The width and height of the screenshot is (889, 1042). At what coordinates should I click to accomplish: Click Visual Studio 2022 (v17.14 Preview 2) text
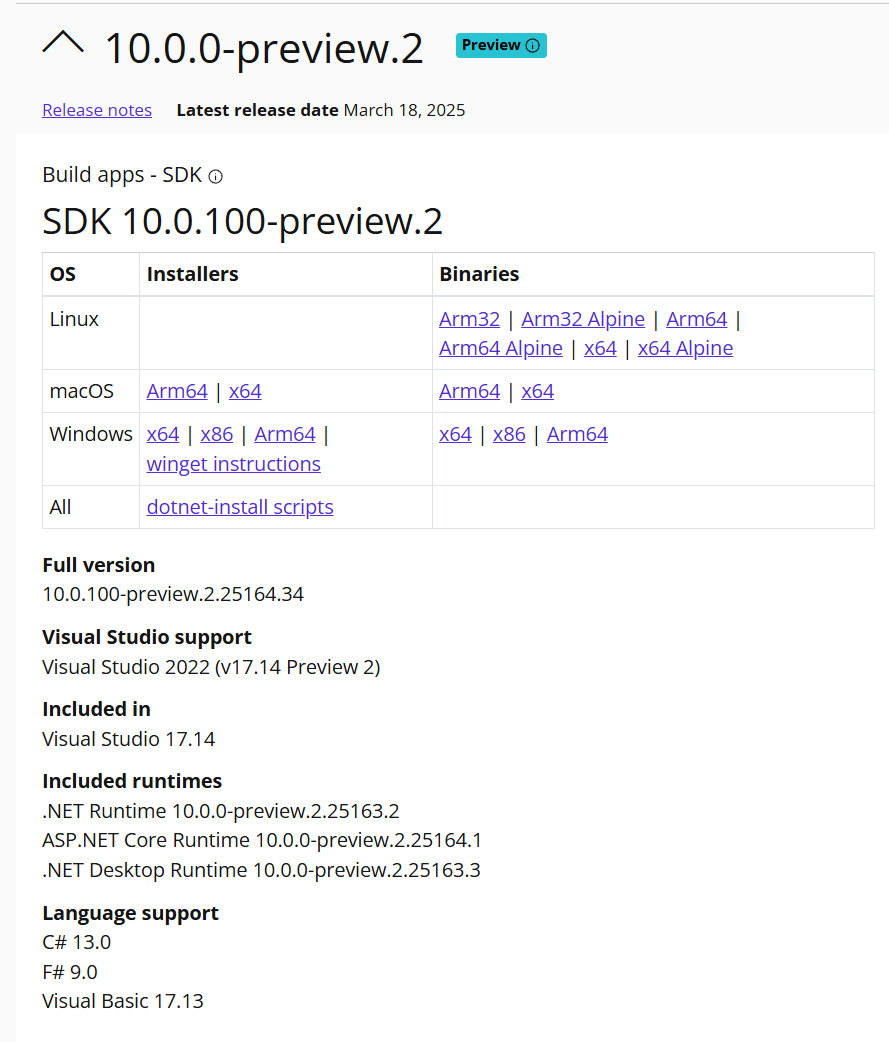[x=211, y=667]
